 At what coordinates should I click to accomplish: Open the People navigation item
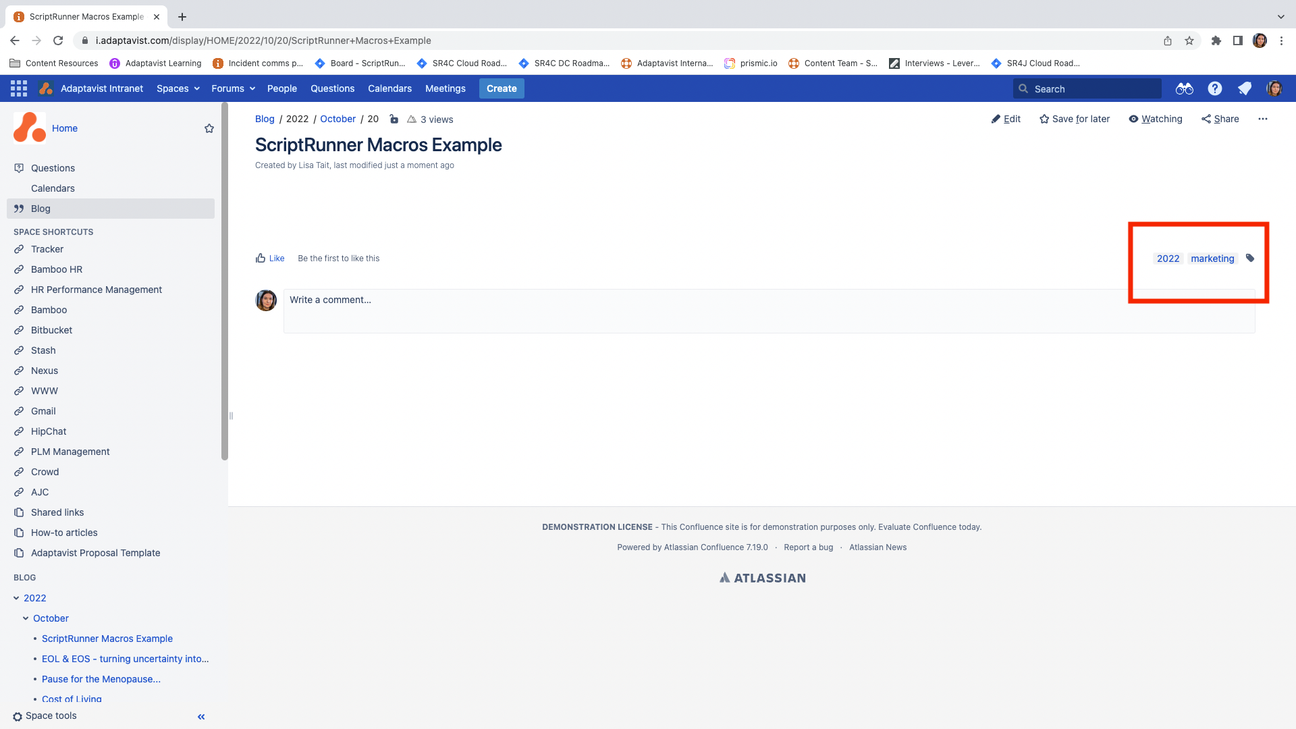tap(282, 88)
